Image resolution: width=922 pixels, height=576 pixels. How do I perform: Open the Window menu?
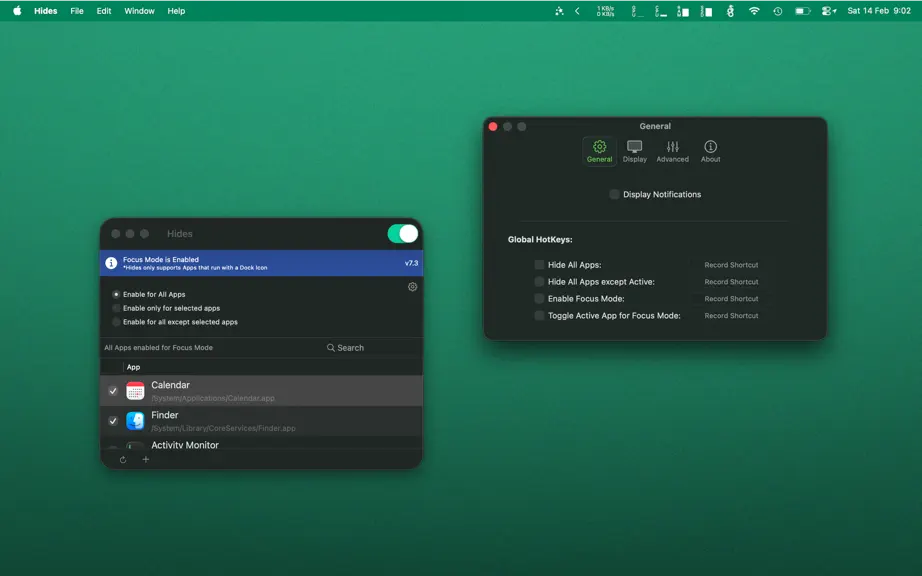[x=139, y=11]
